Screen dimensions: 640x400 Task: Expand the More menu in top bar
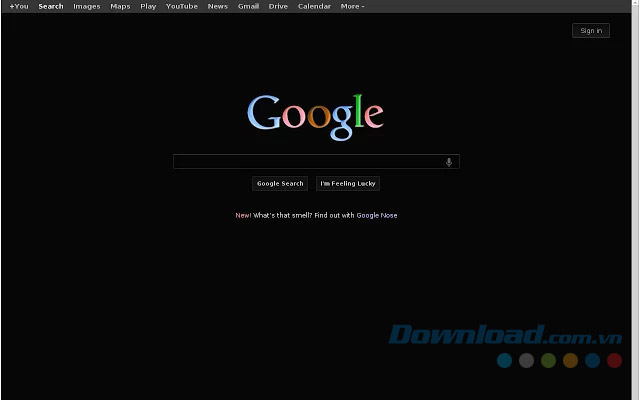click(352, 6)
